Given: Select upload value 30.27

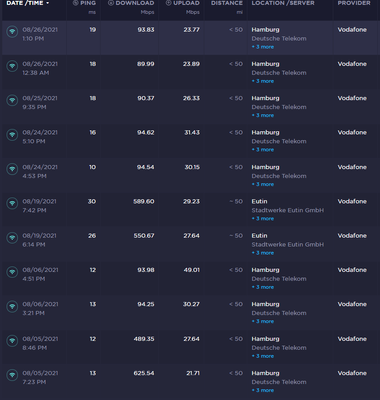Looking at the screenshot, I should coord(192,304).
